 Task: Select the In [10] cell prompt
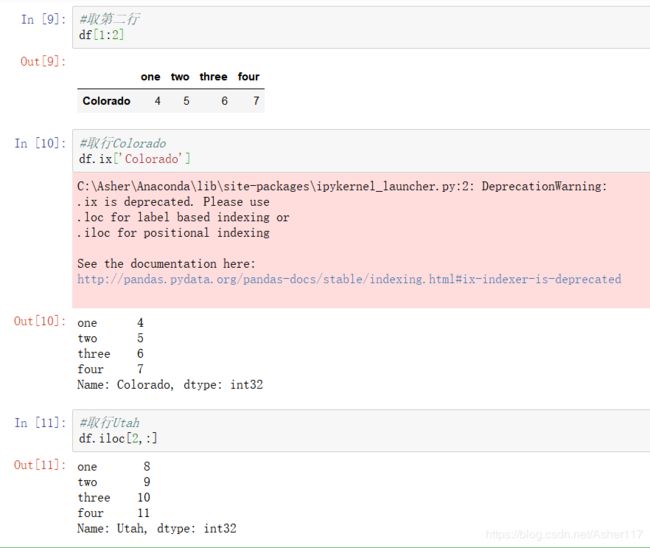40,143
